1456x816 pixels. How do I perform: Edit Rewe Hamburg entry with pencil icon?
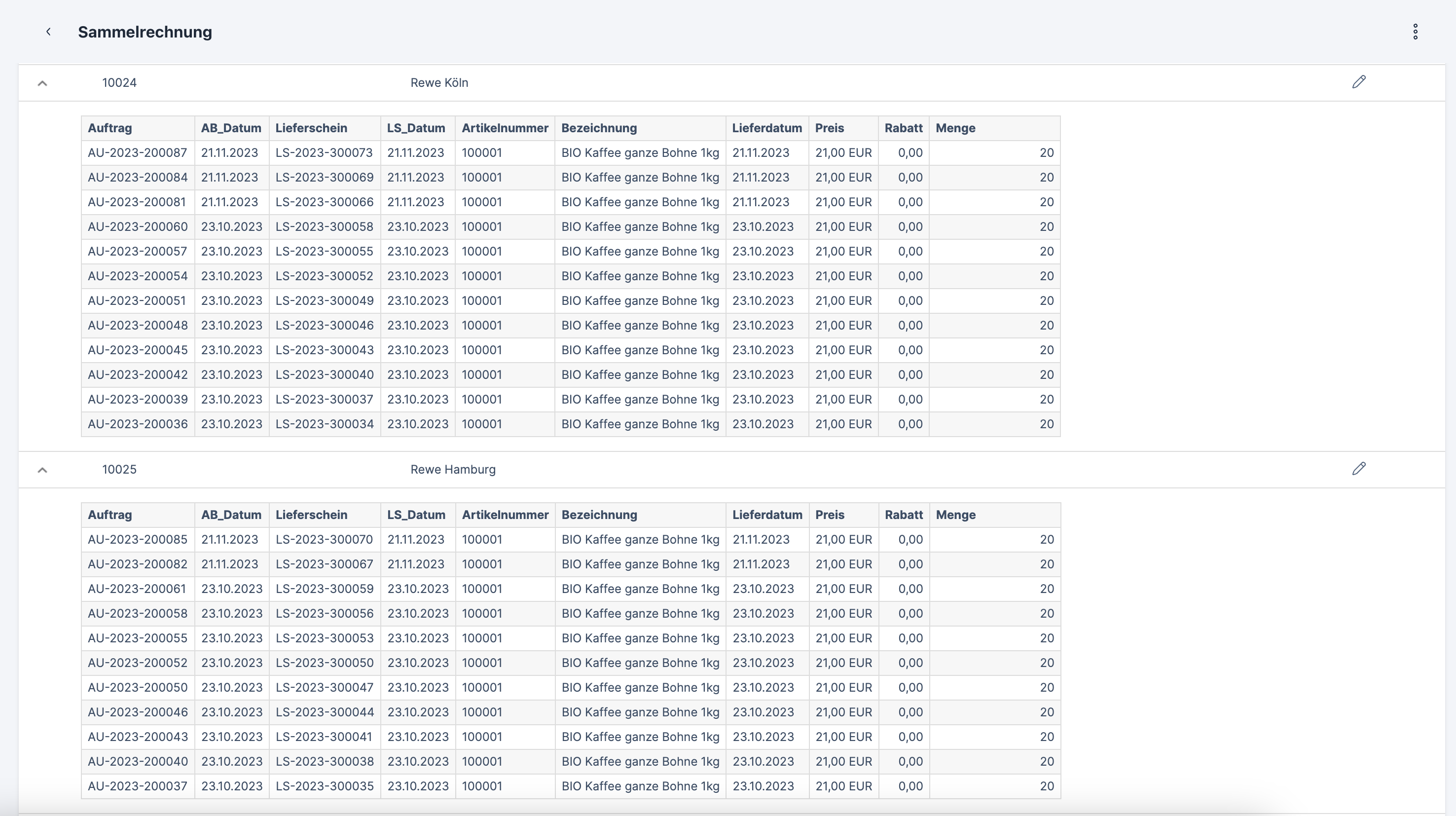click(1359, 469)
